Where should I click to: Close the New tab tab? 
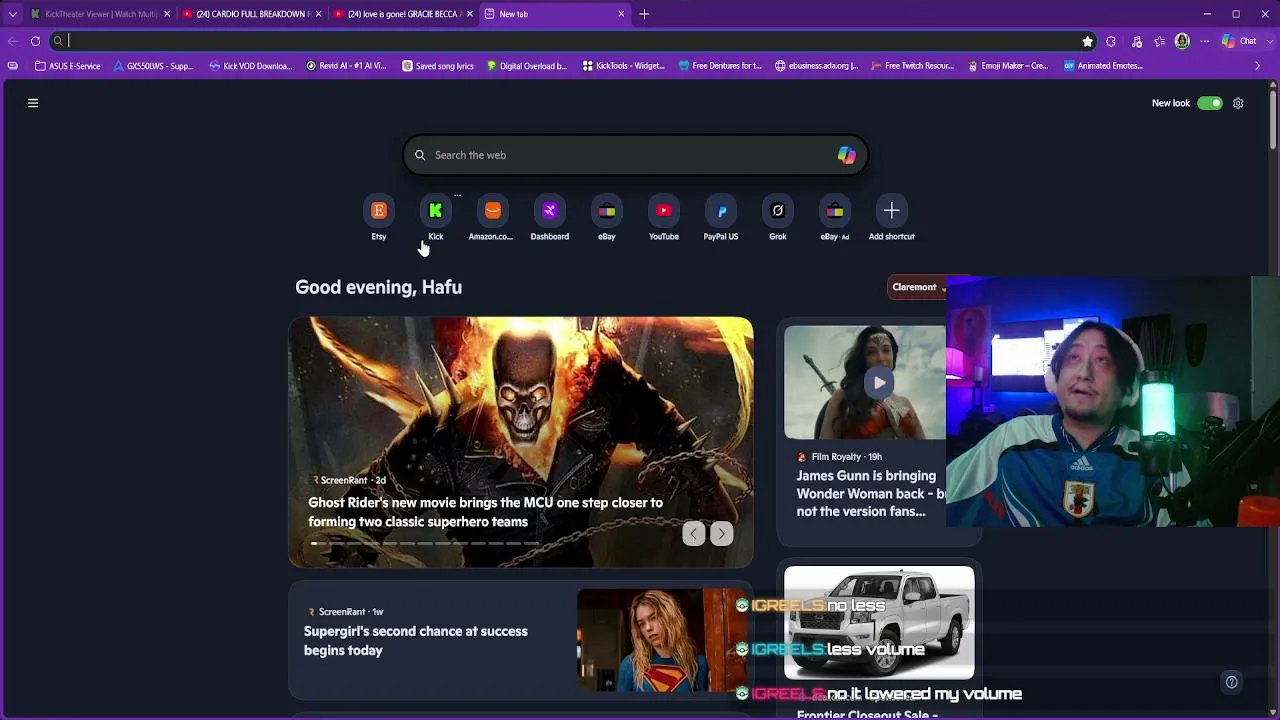click(621, 14)
